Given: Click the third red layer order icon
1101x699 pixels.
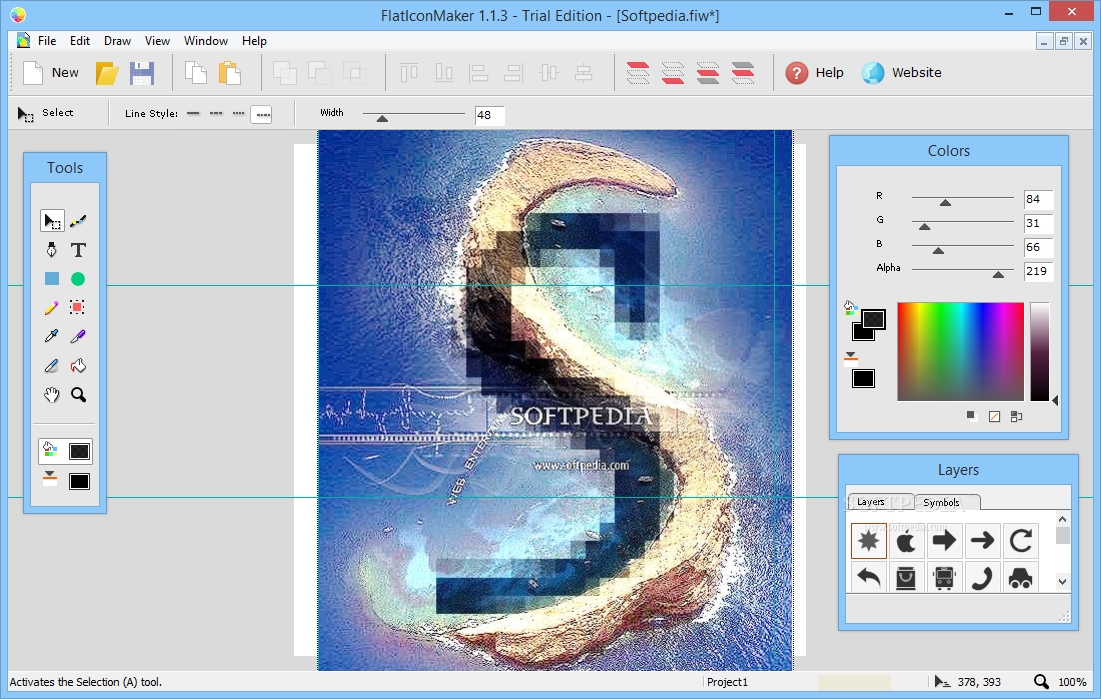Looking at the screenshot, I should click(x=708, y=73).
